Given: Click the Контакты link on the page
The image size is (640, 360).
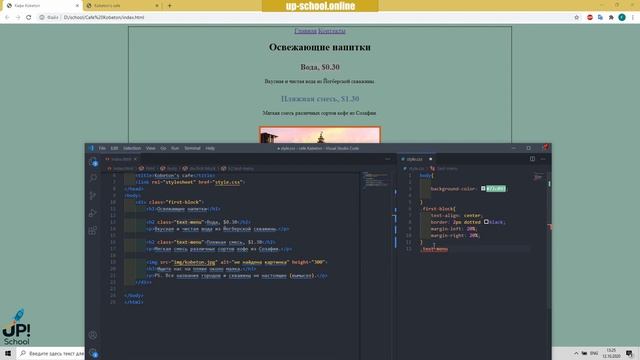Looking at the screenshot, I should point(332,31).
